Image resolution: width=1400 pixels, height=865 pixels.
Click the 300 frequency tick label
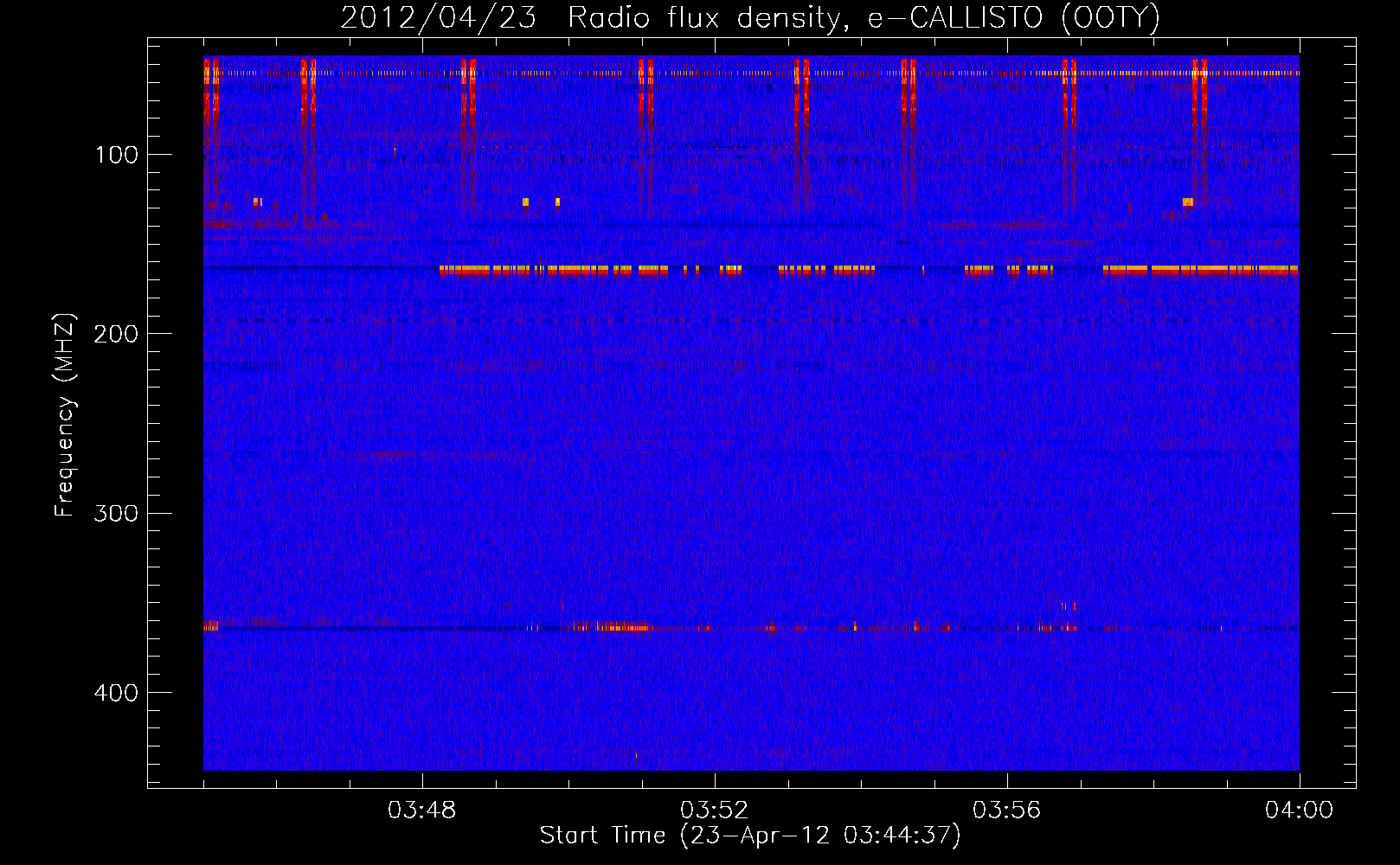[116, 514]
